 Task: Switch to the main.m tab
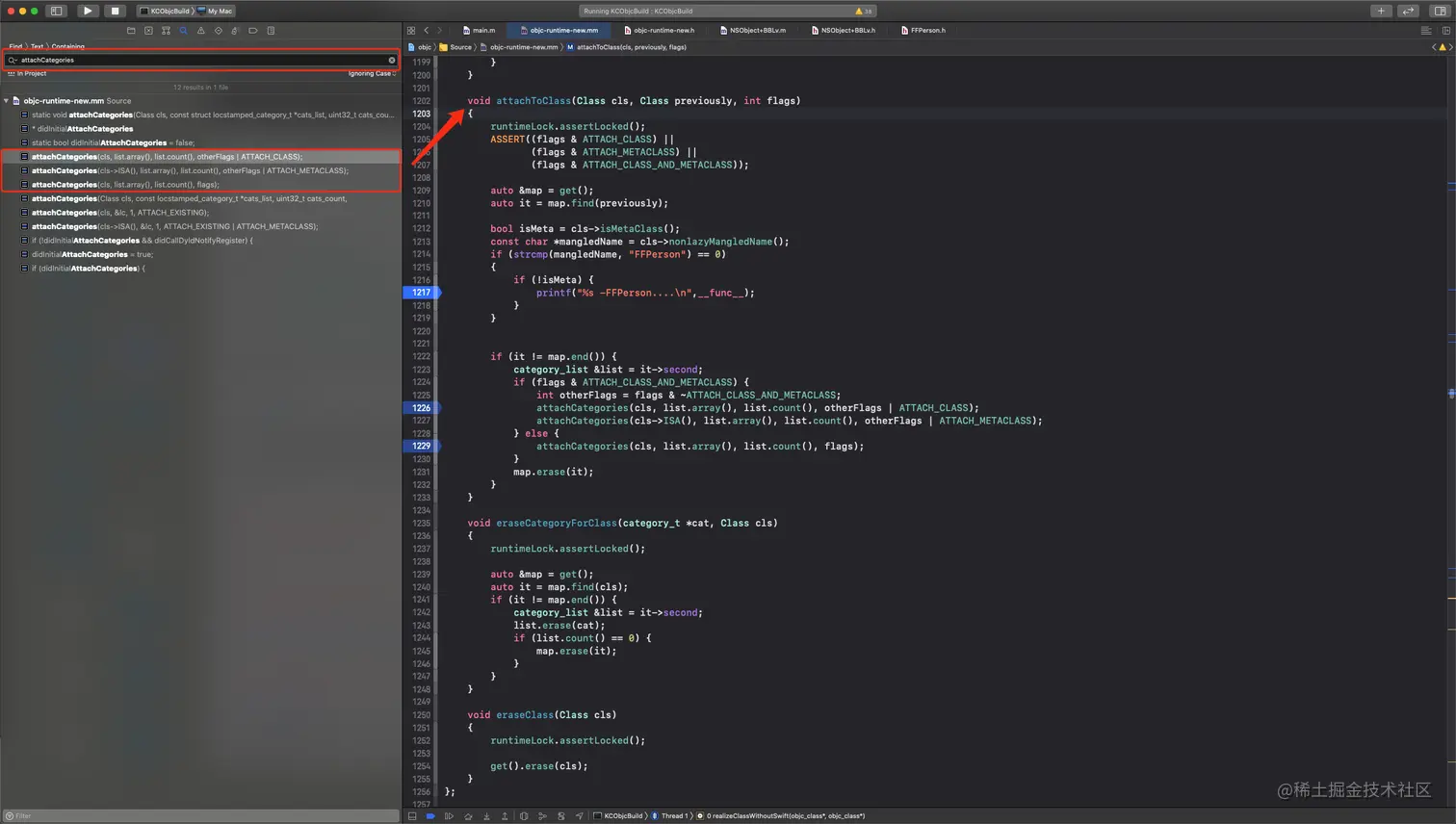tap(479, 30)
